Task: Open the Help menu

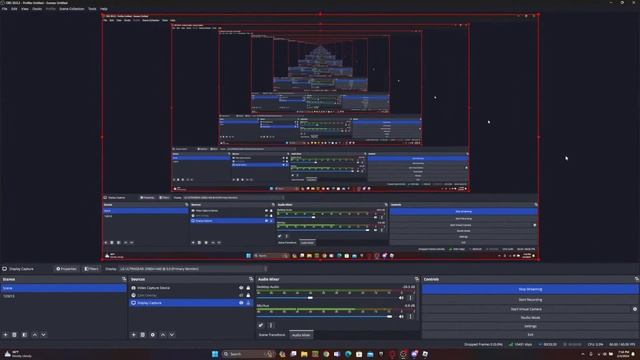Action: (104, 9)
